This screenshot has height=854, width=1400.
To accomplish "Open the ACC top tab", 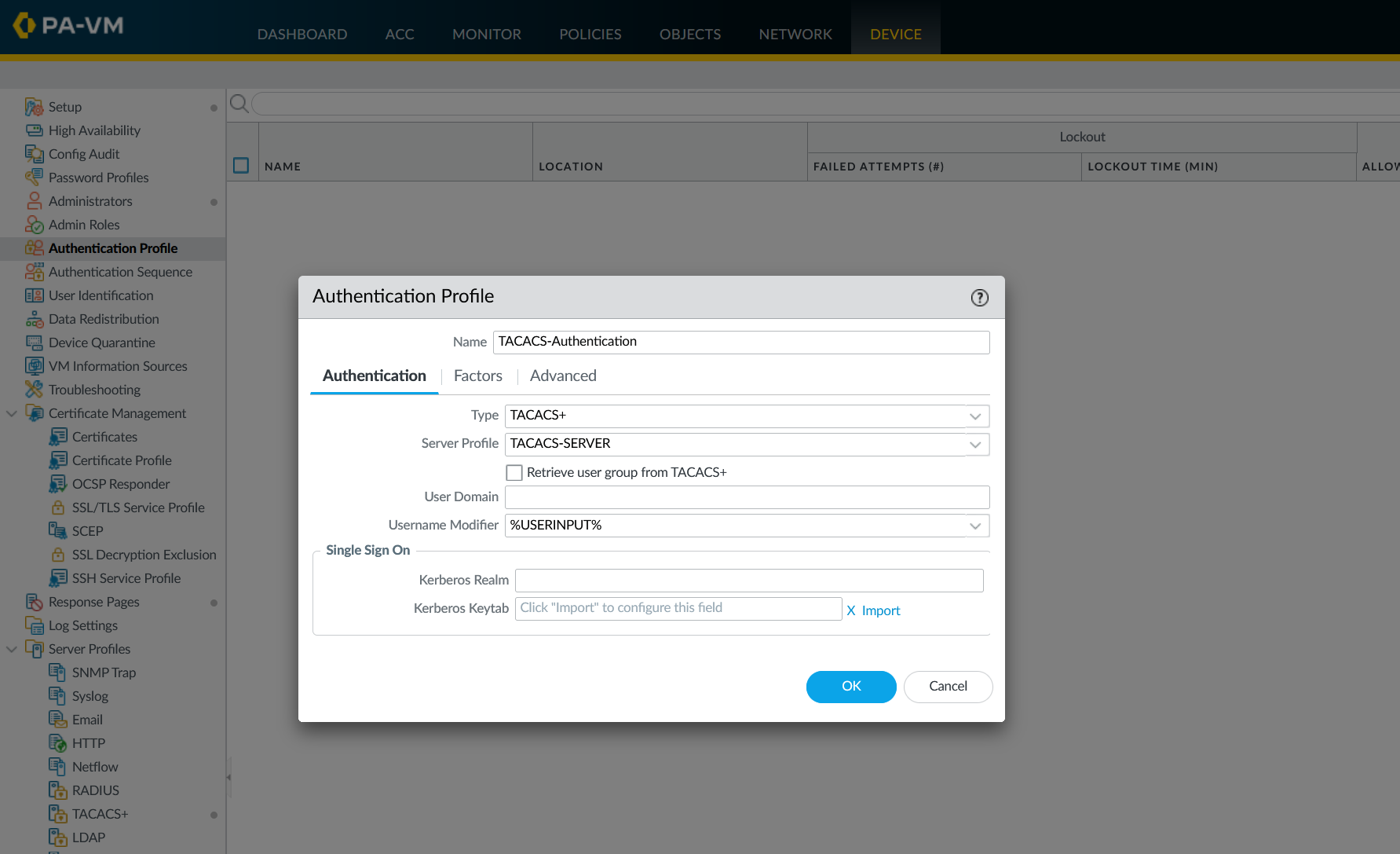I will tap(400, 34).
